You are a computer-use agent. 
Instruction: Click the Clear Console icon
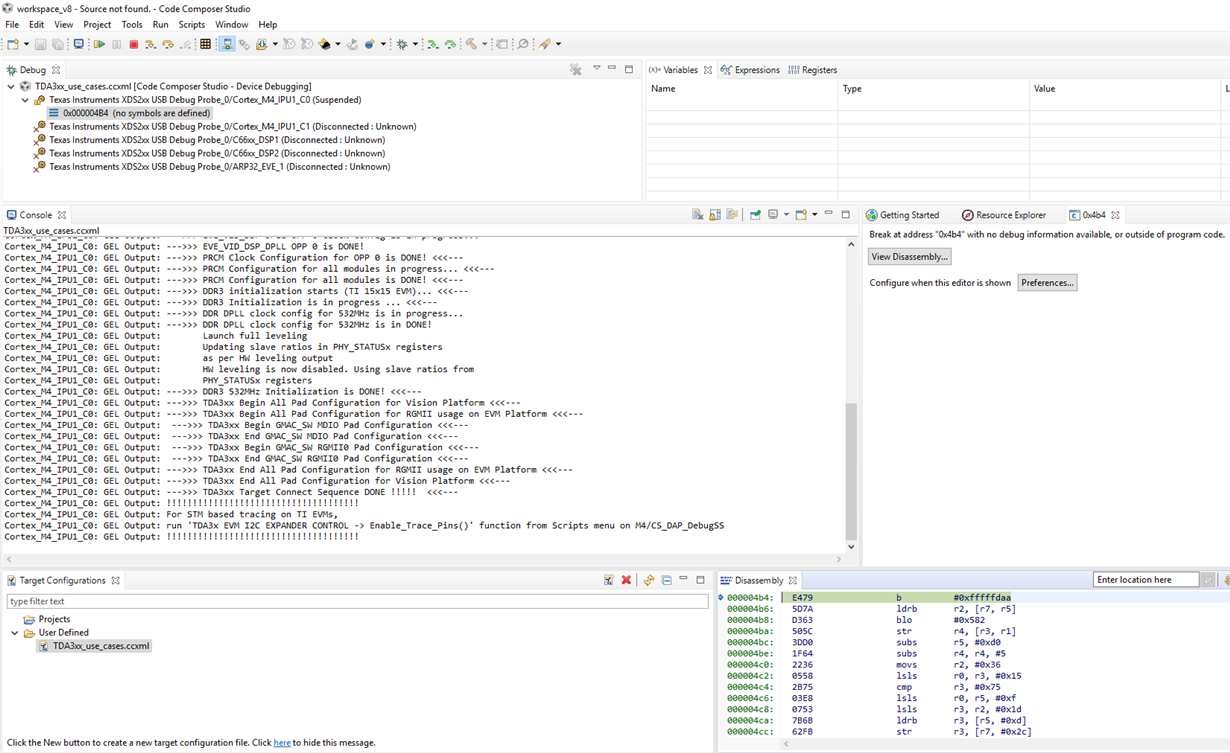click(x=697, y=214)
